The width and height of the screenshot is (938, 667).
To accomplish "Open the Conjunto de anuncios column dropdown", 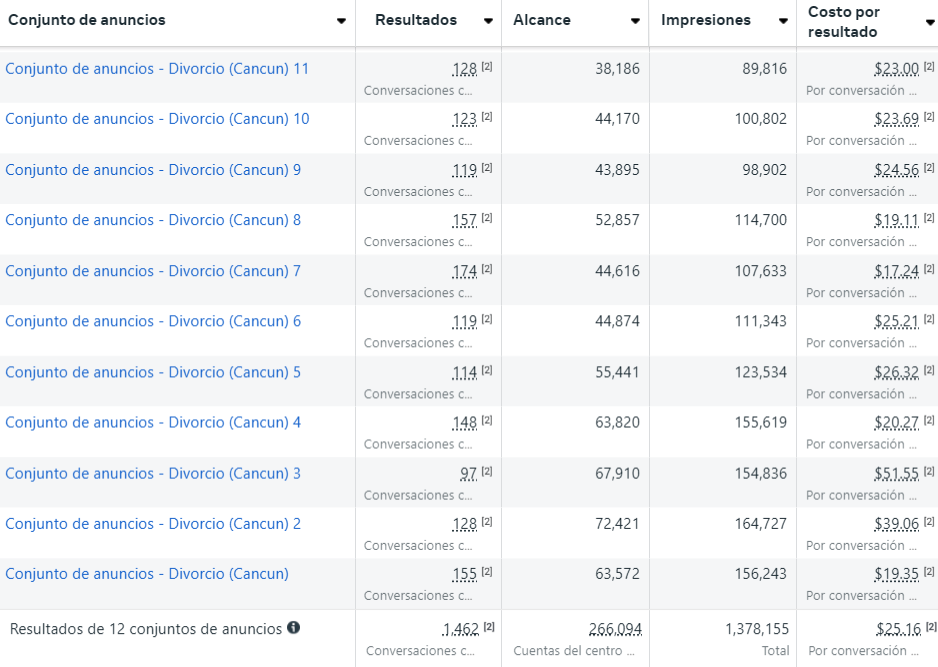I will [x=342, y=21].
